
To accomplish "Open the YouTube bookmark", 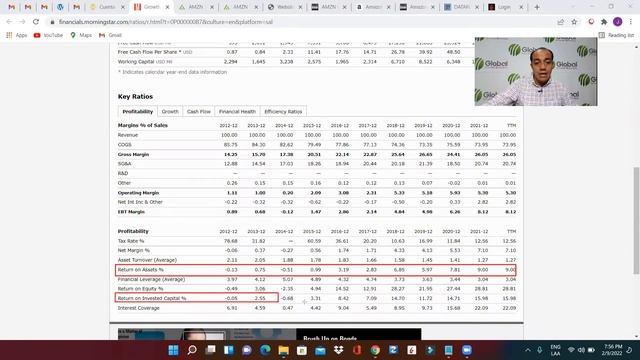I will [48, 35].
